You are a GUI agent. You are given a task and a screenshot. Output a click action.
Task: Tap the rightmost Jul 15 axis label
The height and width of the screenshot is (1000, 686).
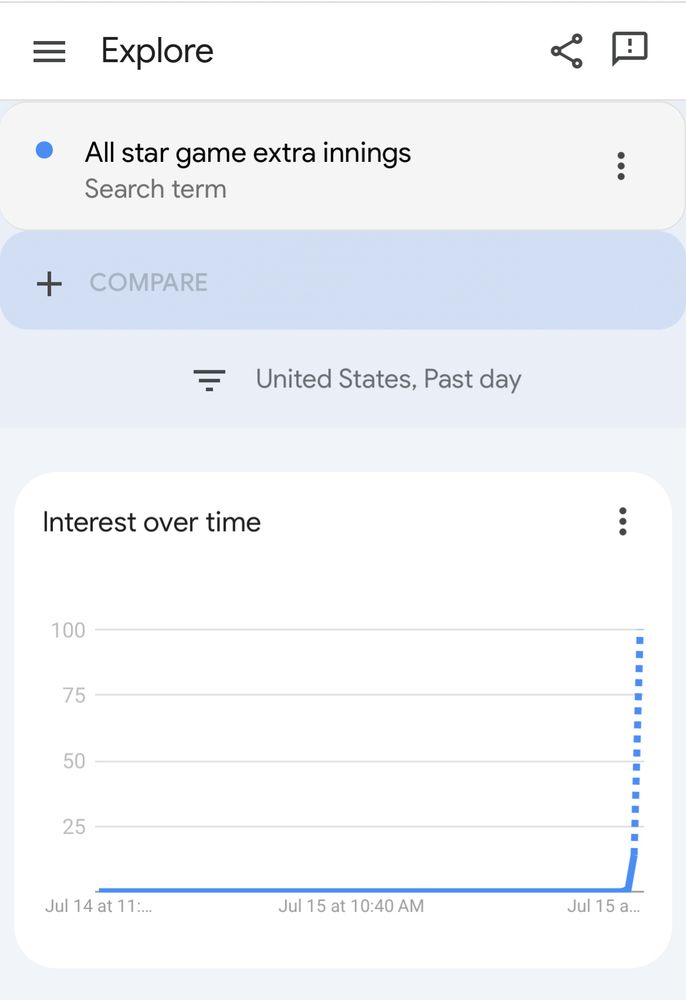(603, 906)
